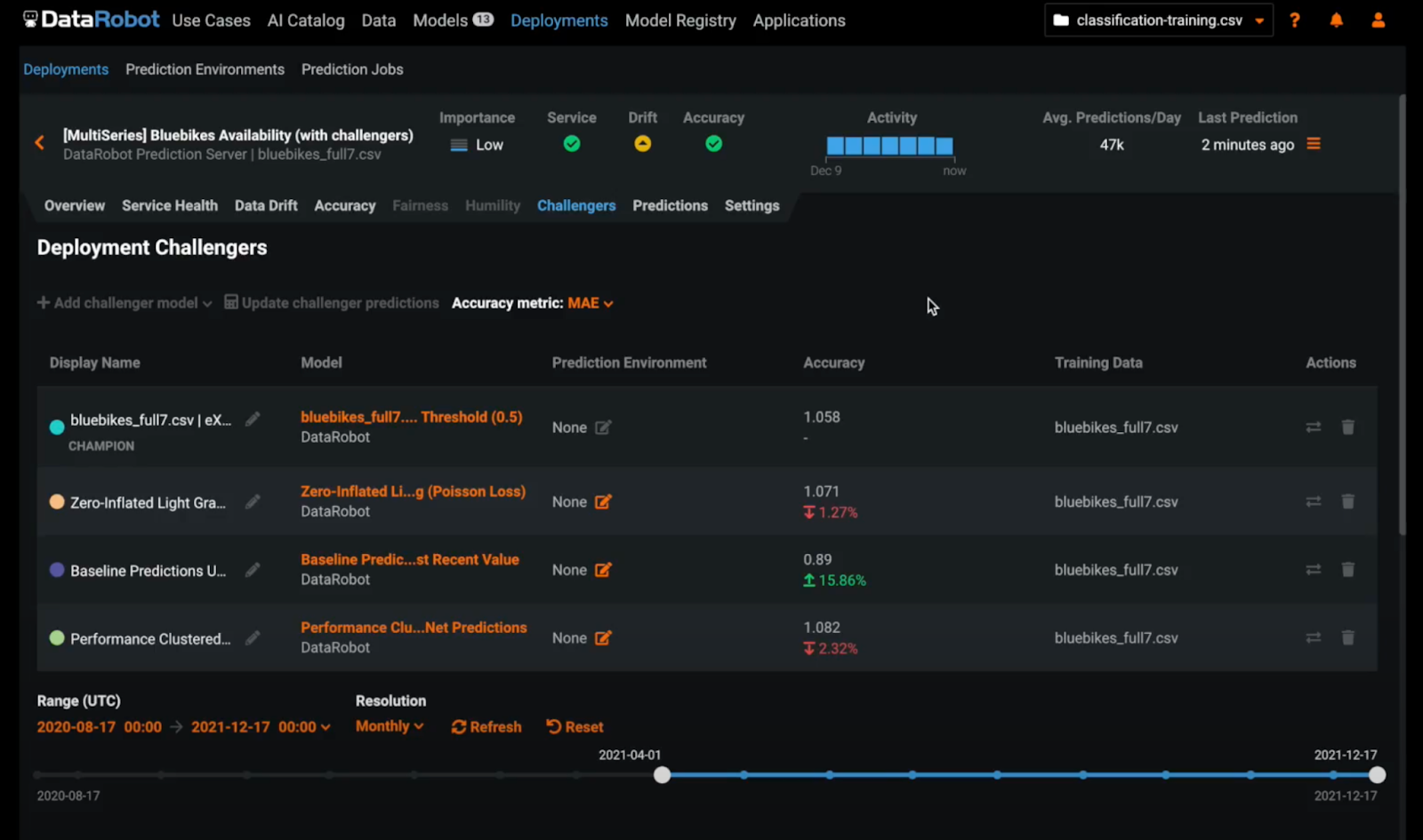
Task: Expand Add challenger model dropdown
Action: click(125, 303)
